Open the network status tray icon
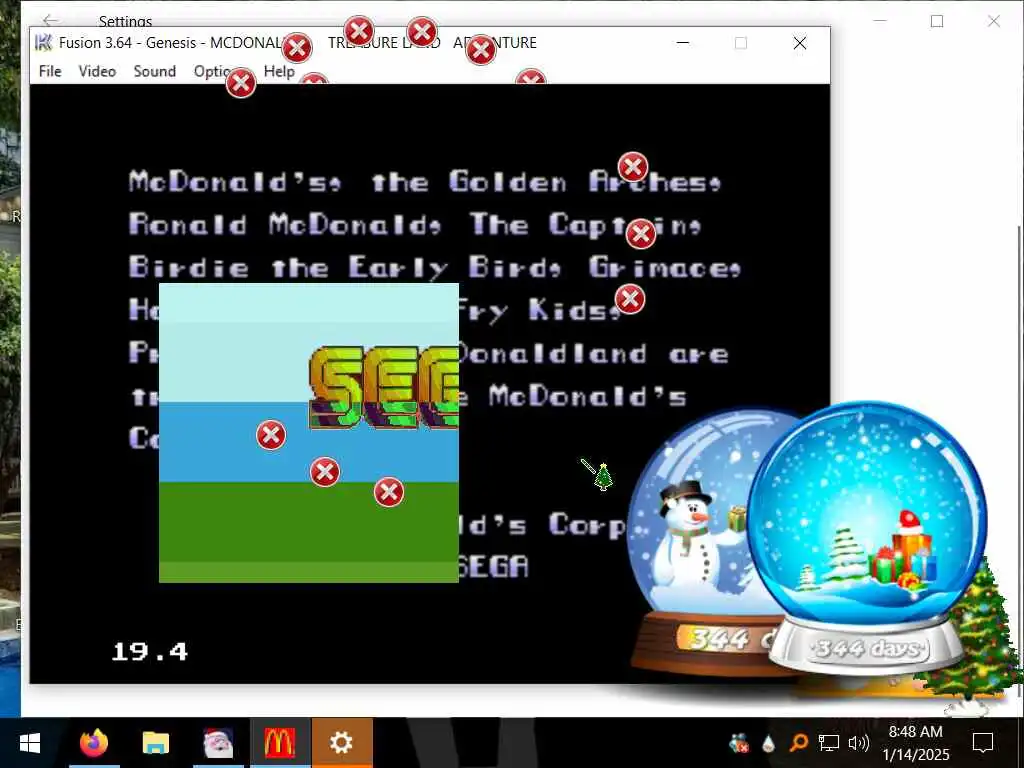The image size is (1024, 768). click(829, 743)
